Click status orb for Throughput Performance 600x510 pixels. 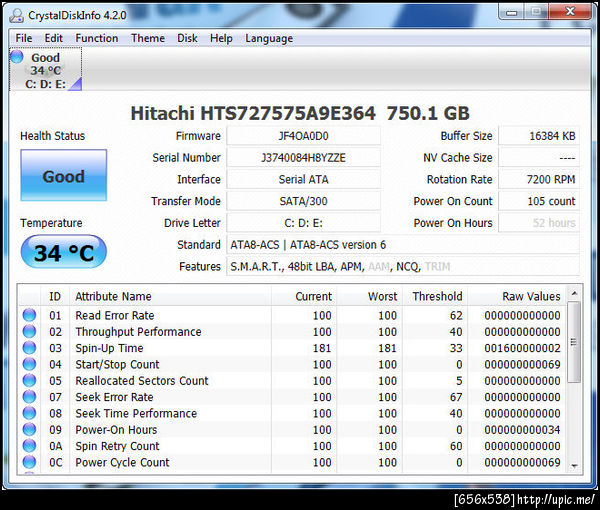[x=29, y=331]
